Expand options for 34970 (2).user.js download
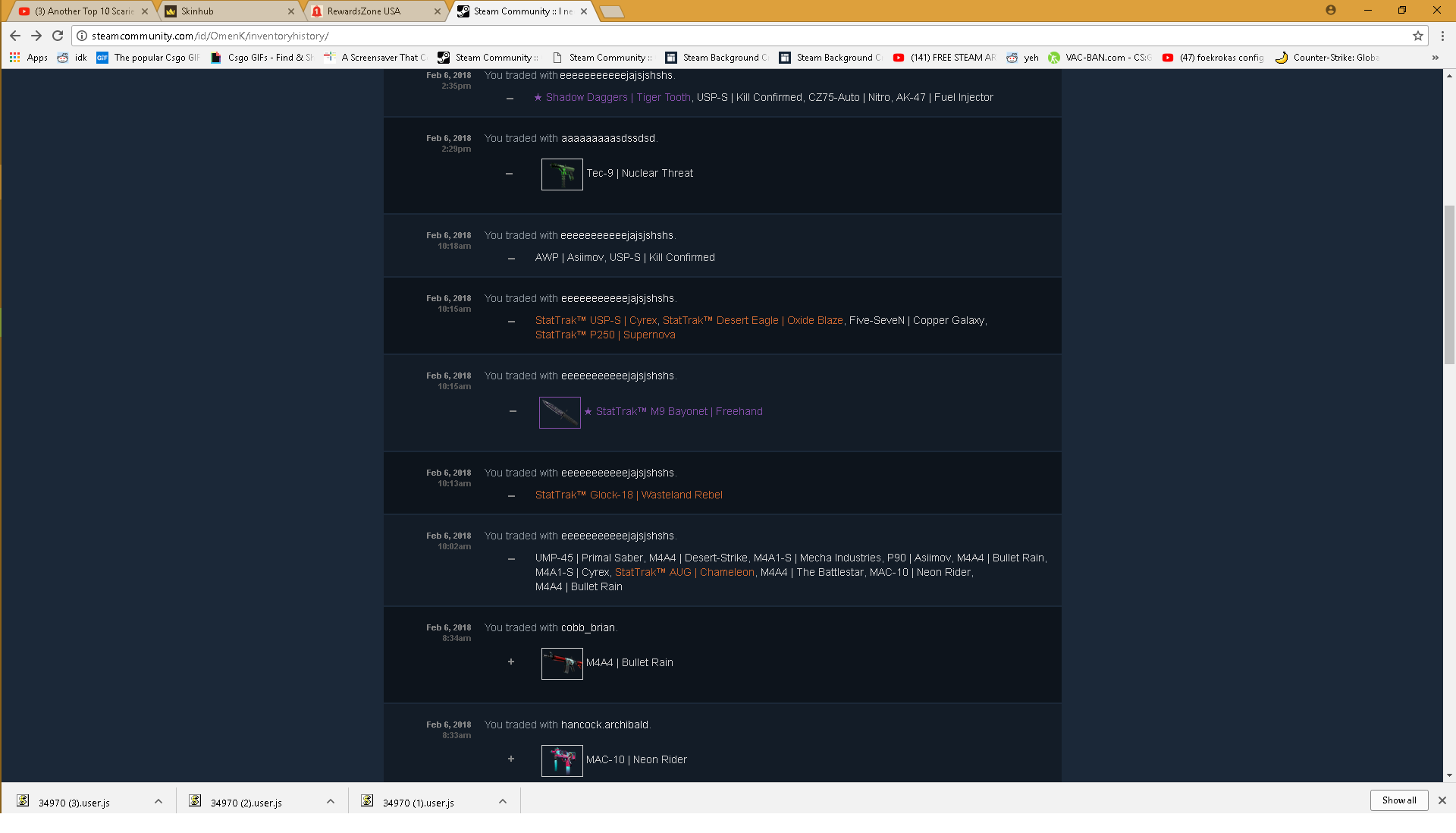 click(331, 802)
